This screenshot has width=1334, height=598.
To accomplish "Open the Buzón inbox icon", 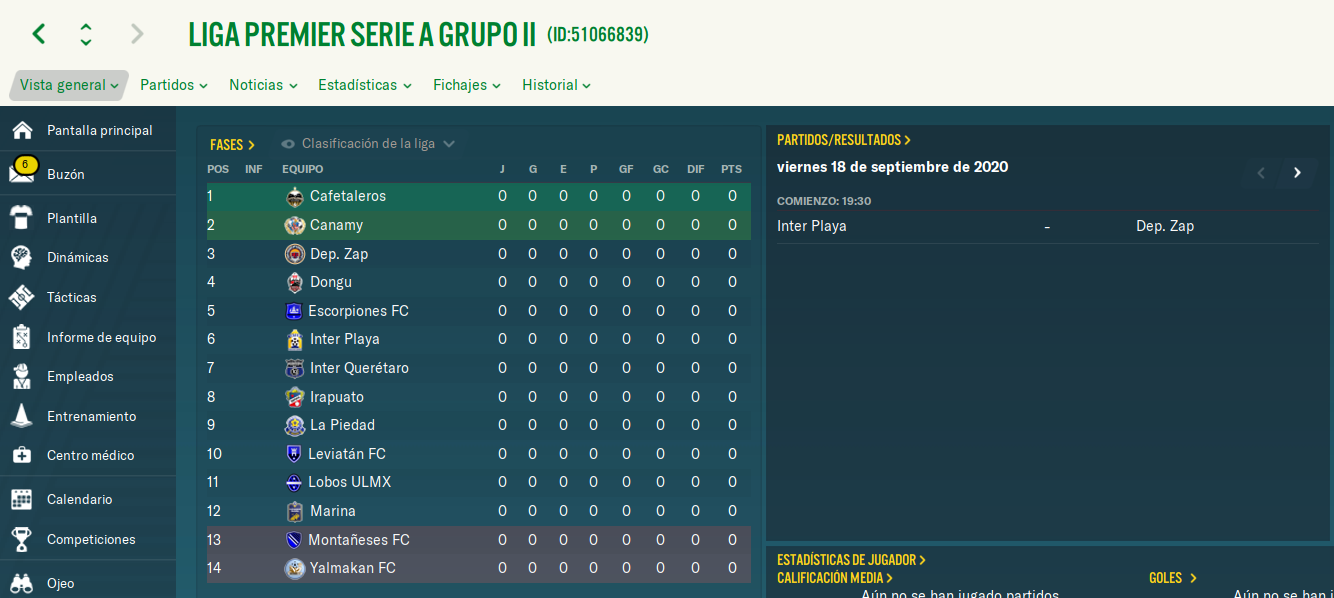I will [x=22, y=172].
